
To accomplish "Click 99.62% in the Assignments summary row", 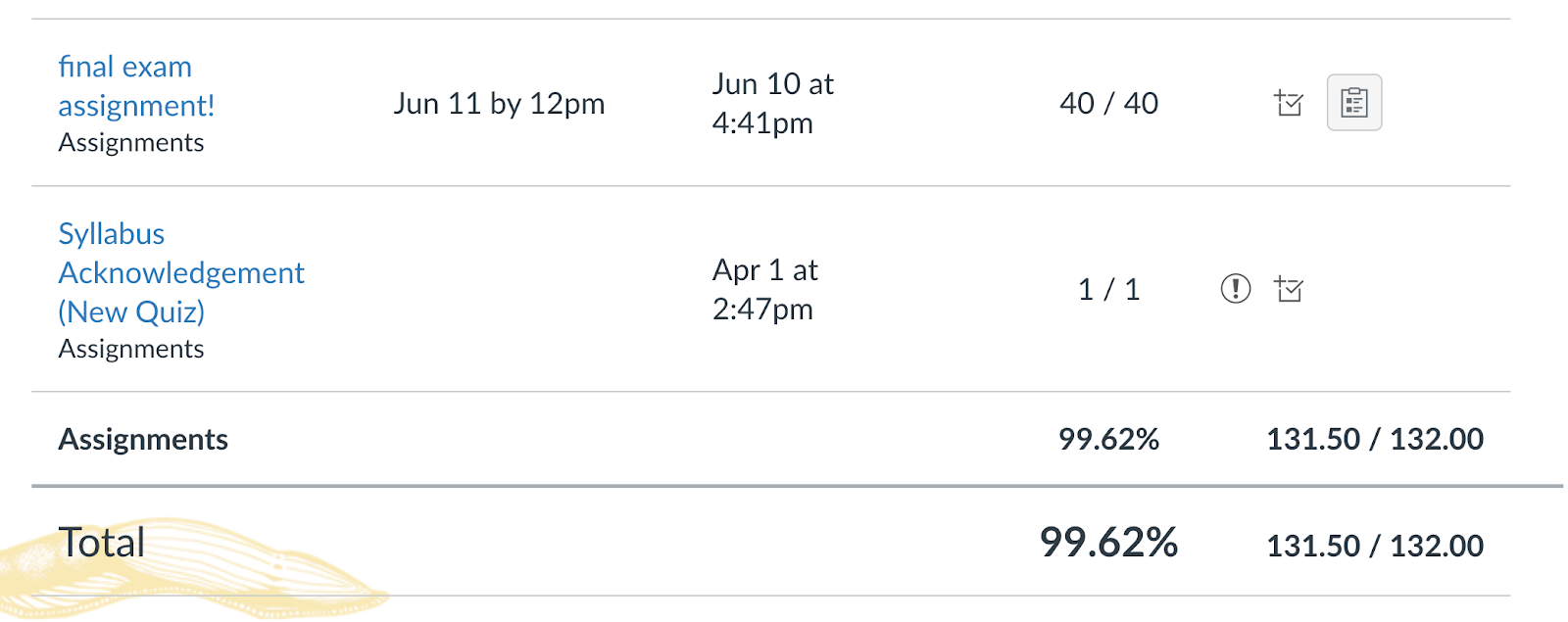I will coord(1108,440).
